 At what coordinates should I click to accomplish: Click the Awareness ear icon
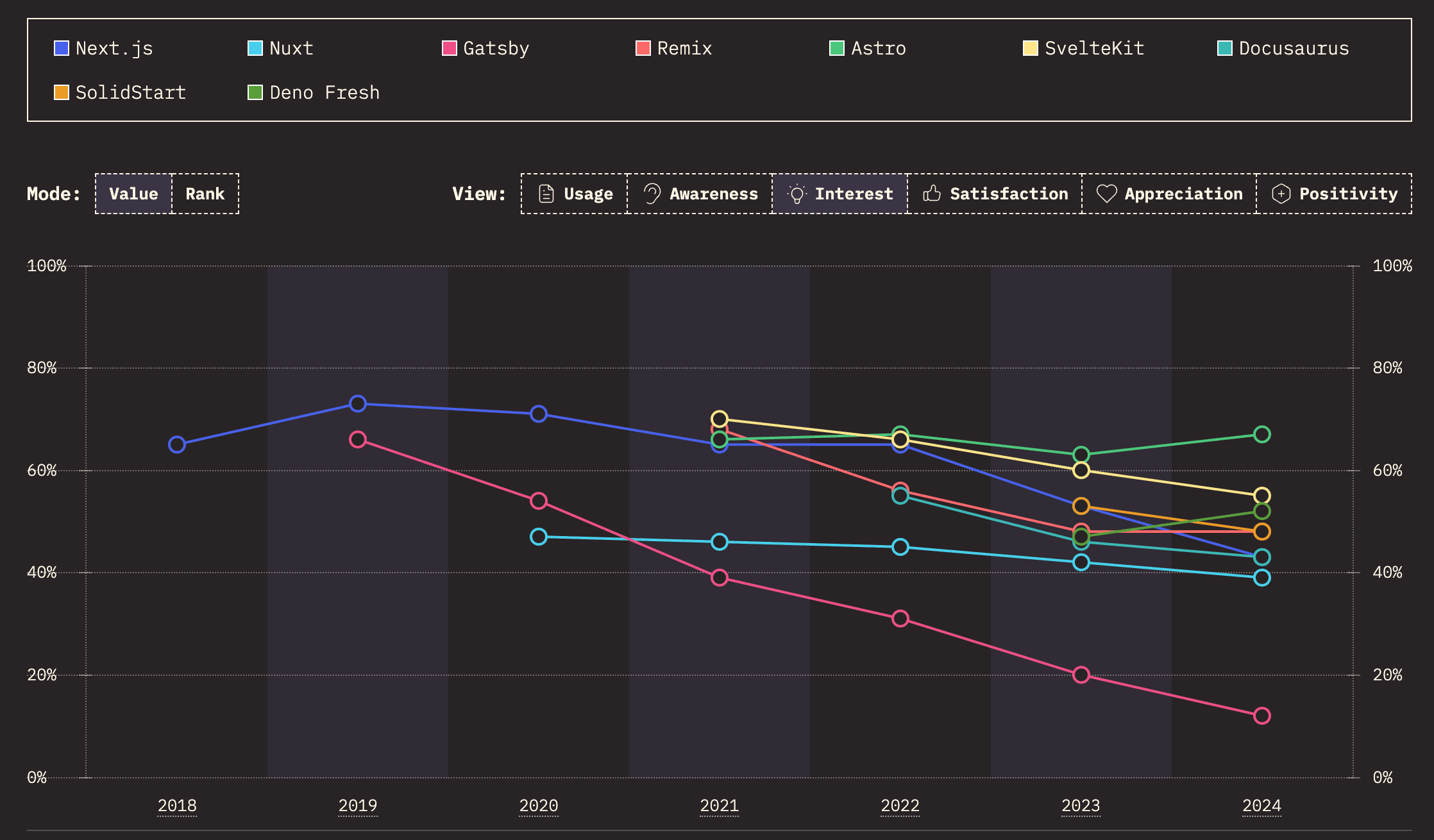[652, 194]
